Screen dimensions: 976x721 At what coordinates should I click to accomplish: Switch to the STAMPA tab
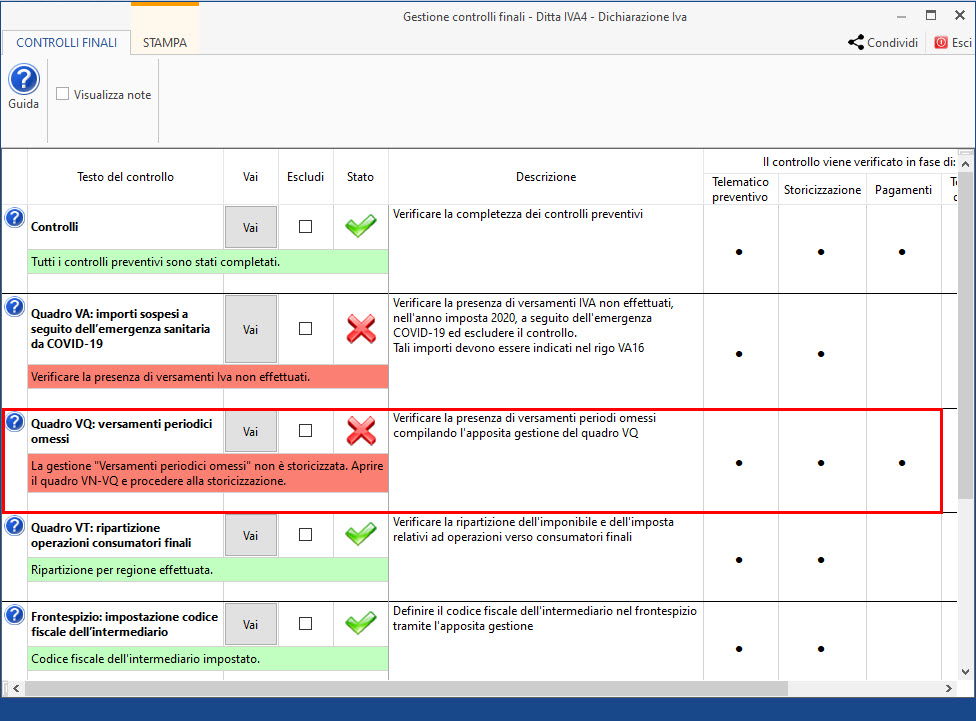[x=164, y=43]
